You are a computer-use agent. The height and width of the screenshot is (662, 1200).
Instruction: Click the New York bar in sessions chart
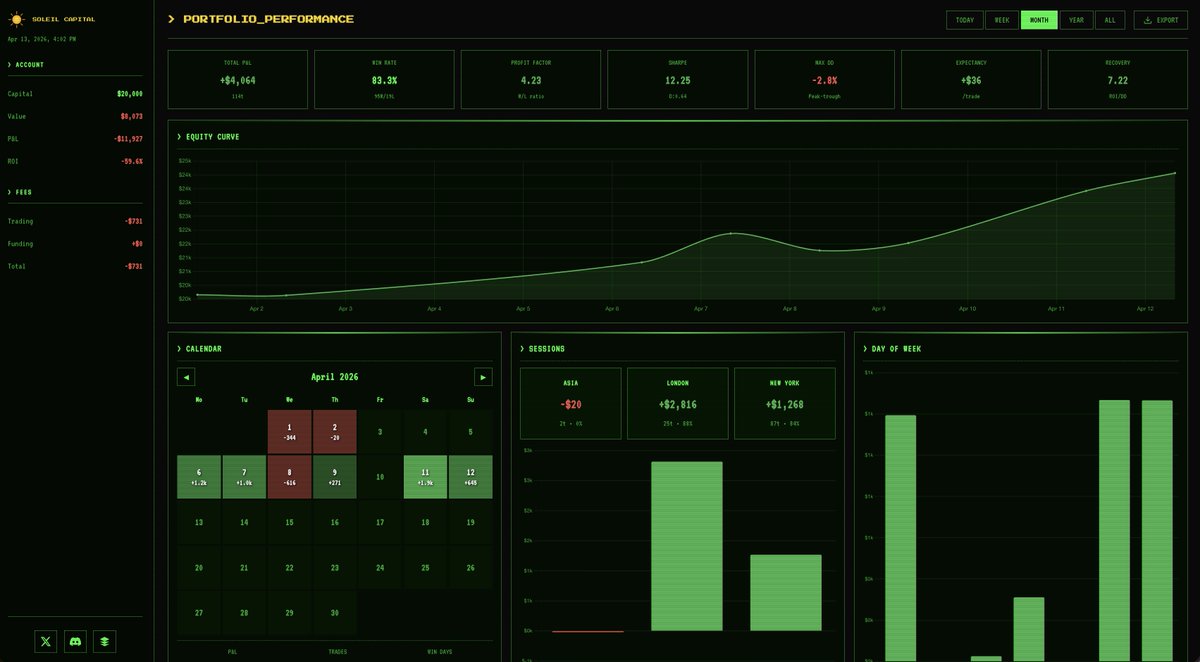point(786,593)
